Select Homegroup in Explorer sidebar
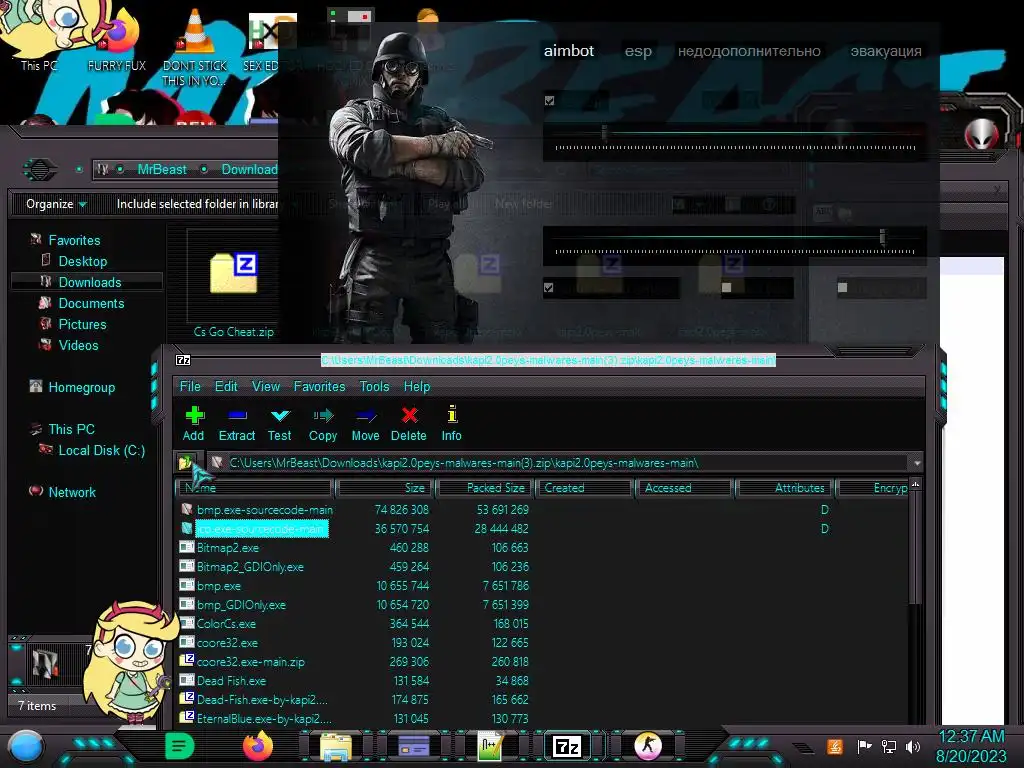 [81, 387]
